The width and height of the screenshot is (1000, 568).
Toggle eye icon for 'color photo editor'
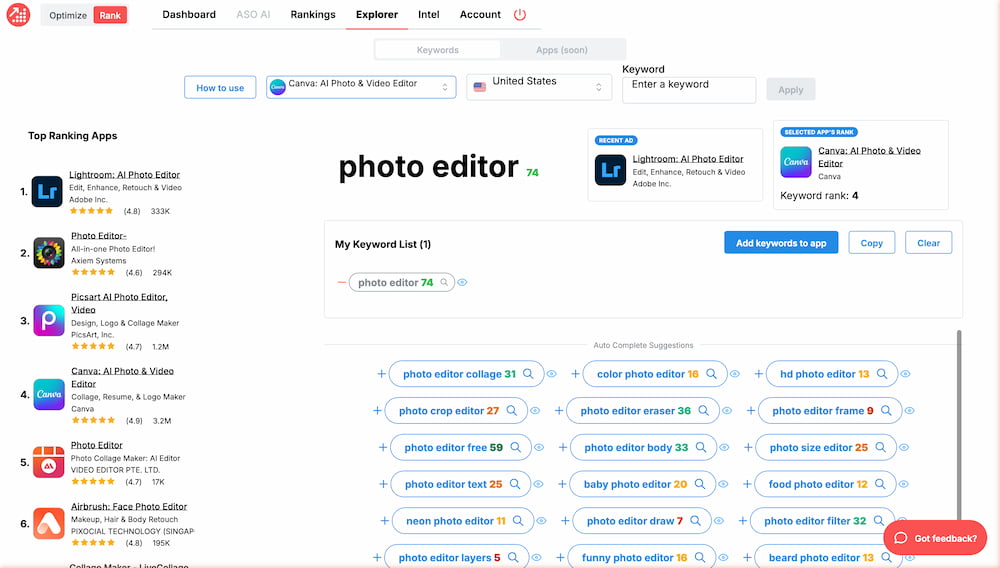tap(735, 374)
